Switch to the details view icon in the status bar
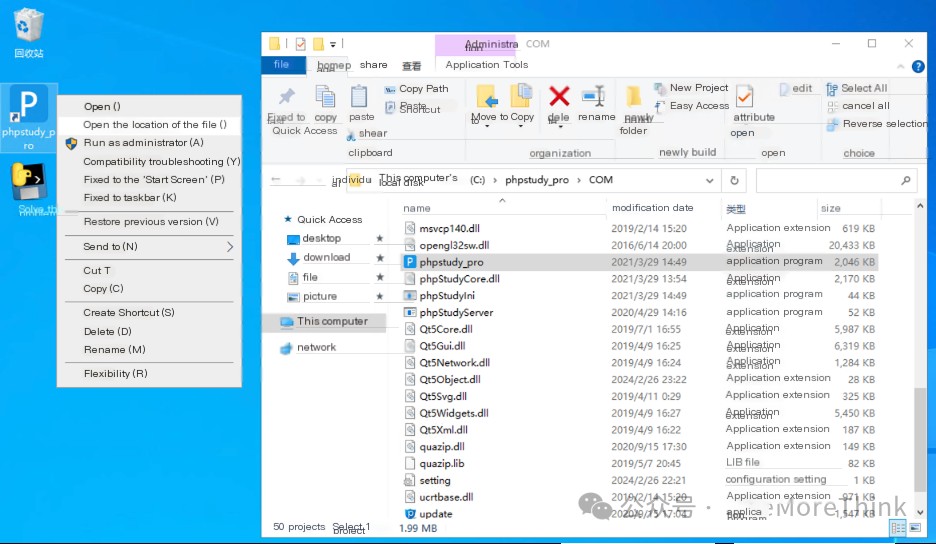Image resolution: width=936 pixels, height=544 pixels. coord(898,528)
